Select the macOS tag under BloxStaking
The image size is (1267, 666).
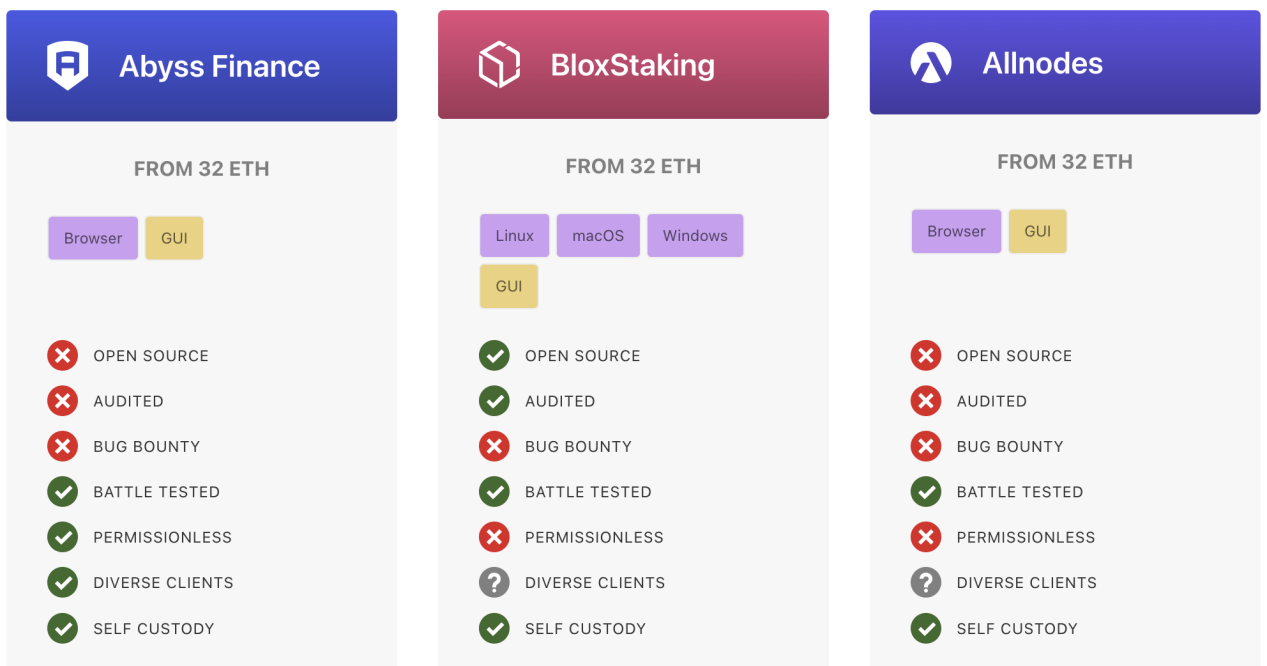(x=598, y=236)
